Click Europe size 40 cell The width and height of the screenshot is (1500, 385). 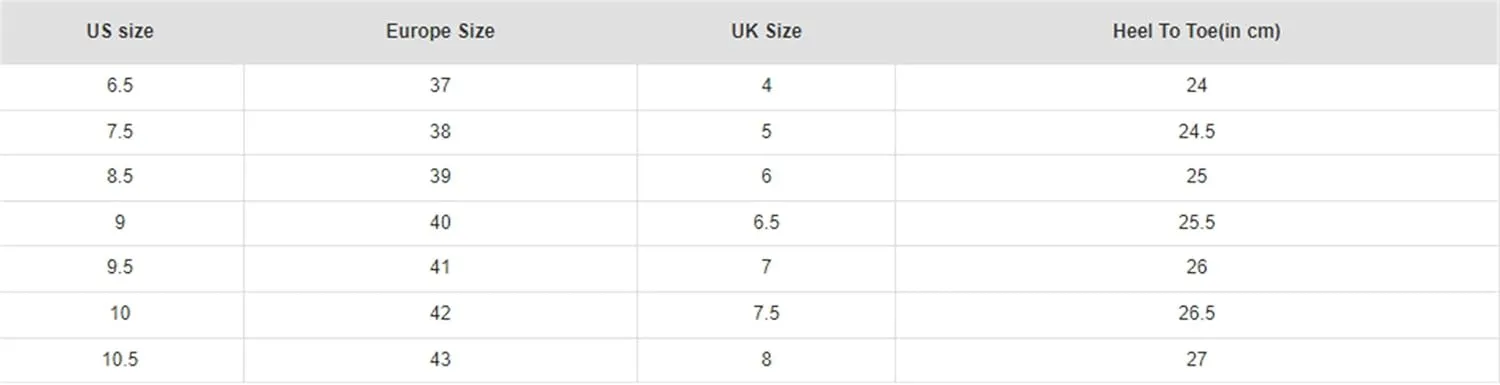(x=440, y=223)
